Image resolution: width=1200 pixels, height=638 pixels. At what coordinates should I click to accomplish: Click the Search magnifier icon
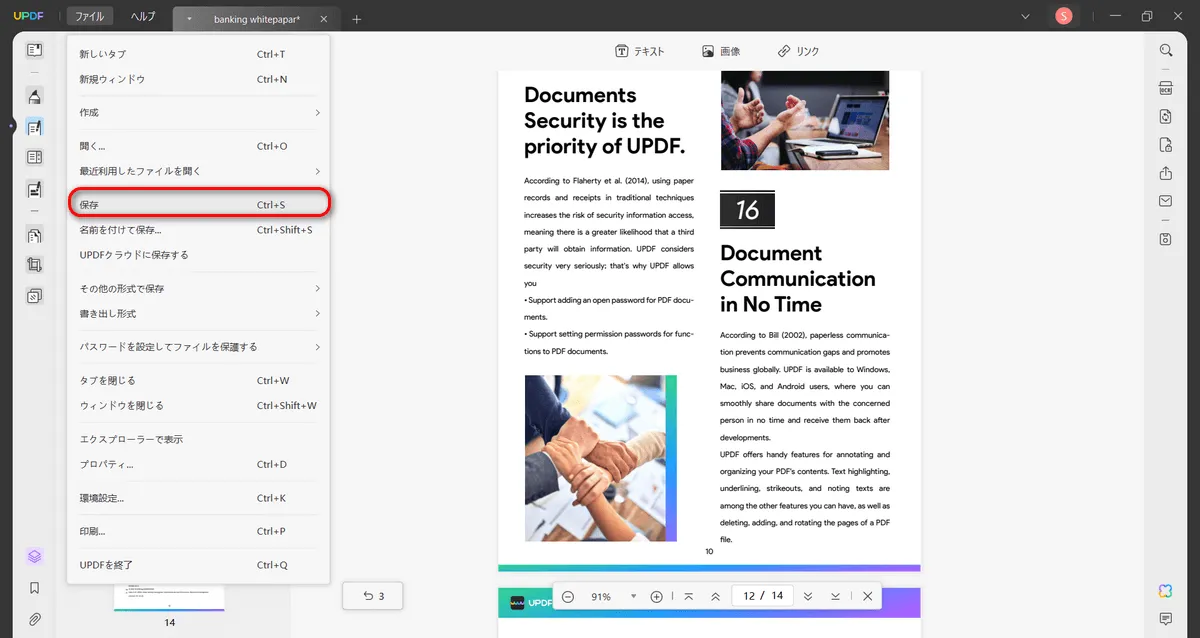click(1166, 50)
